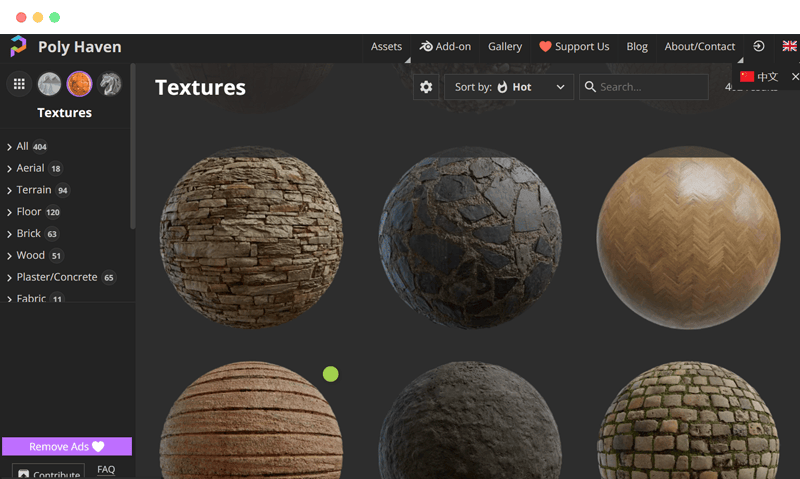
Task: Select the Brick category label
Action: coord(29,233)
